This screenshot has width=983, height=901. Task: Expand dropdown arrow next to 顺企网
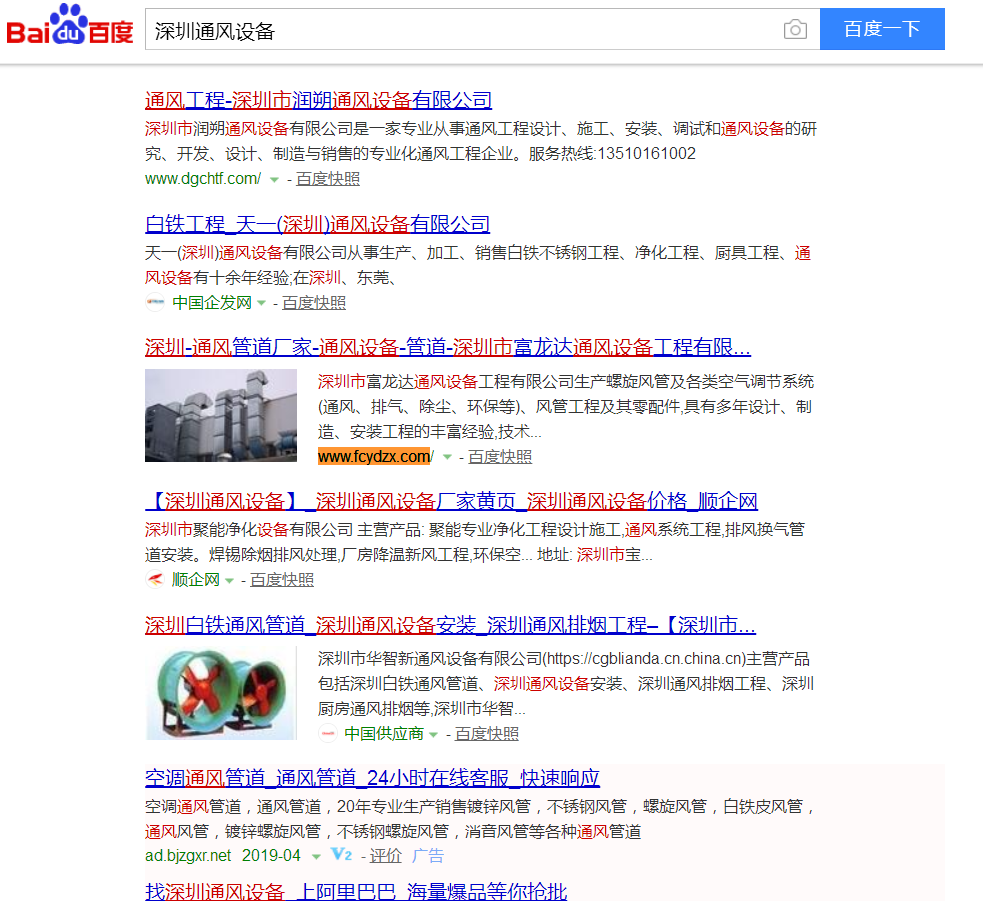pos(229,581)
